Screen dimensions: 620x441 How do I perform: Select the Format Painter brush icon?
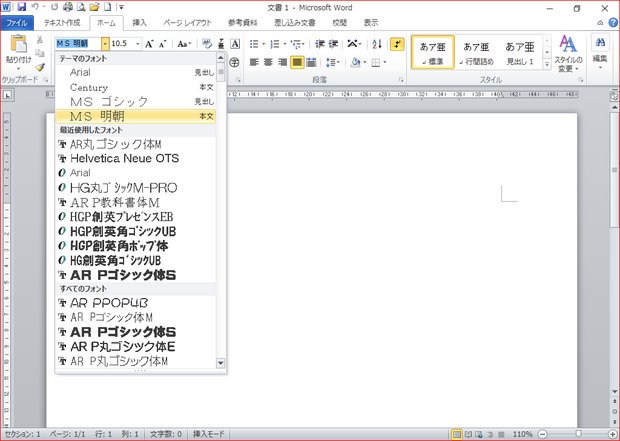pos(40,67)
